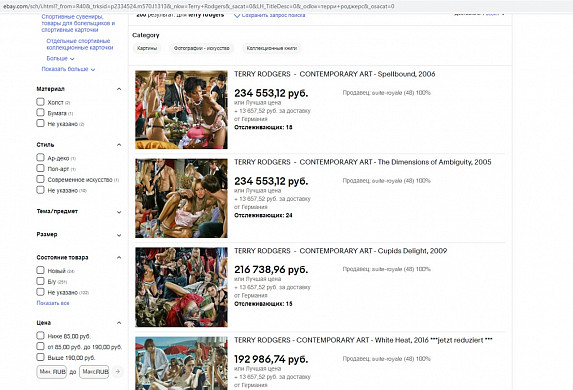The width and height of the screenshot is (573, 390).
Task: Open Спортивные сувениры category link
Action: tap(78, 23)
